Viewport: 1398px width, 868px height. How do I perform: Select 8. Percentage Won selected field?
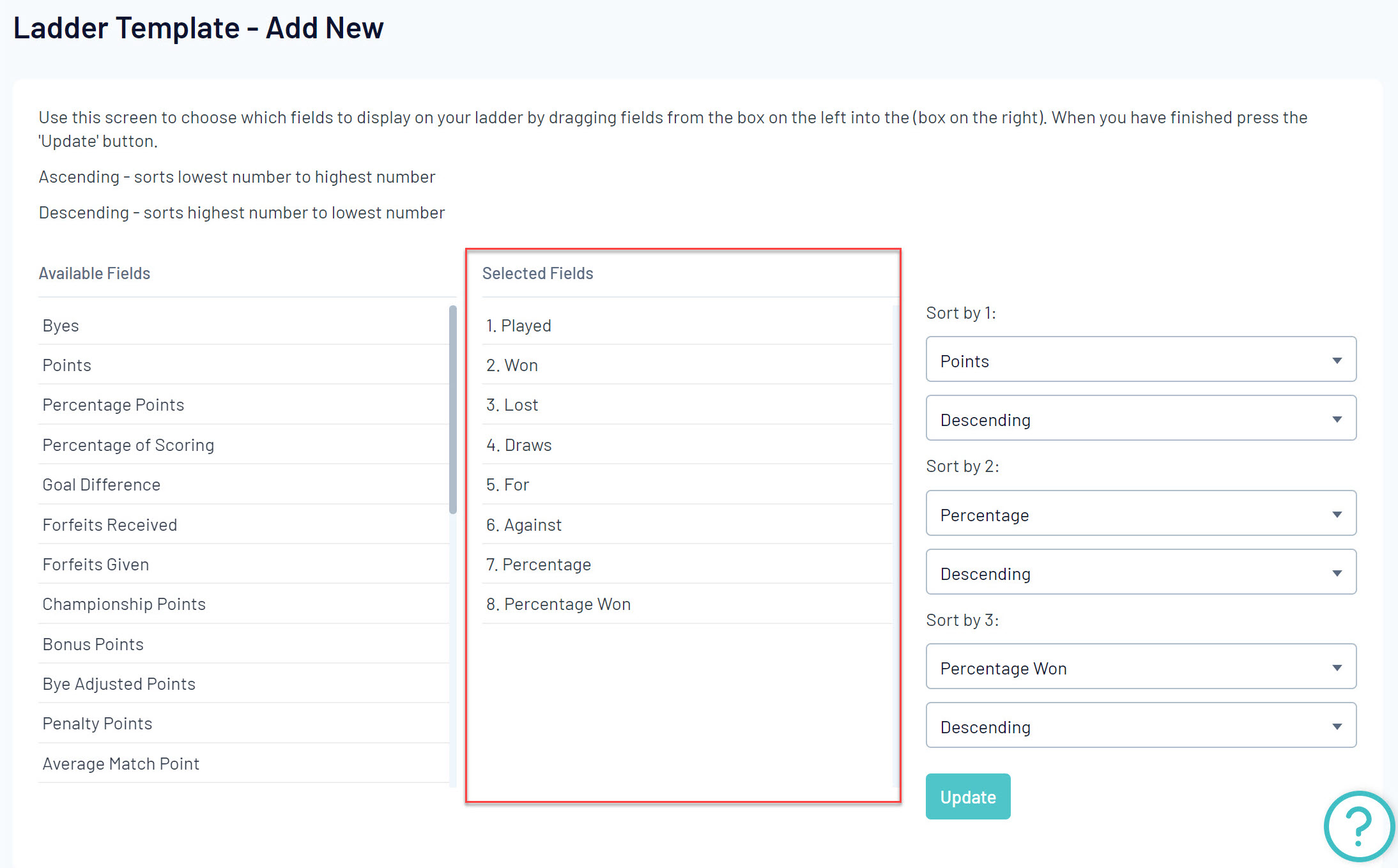coord(687,604)
